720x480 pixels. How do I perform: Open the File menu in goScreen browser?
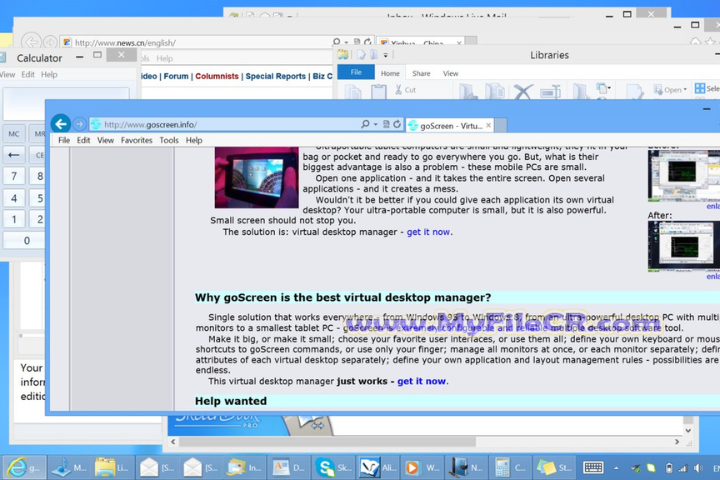64,140
